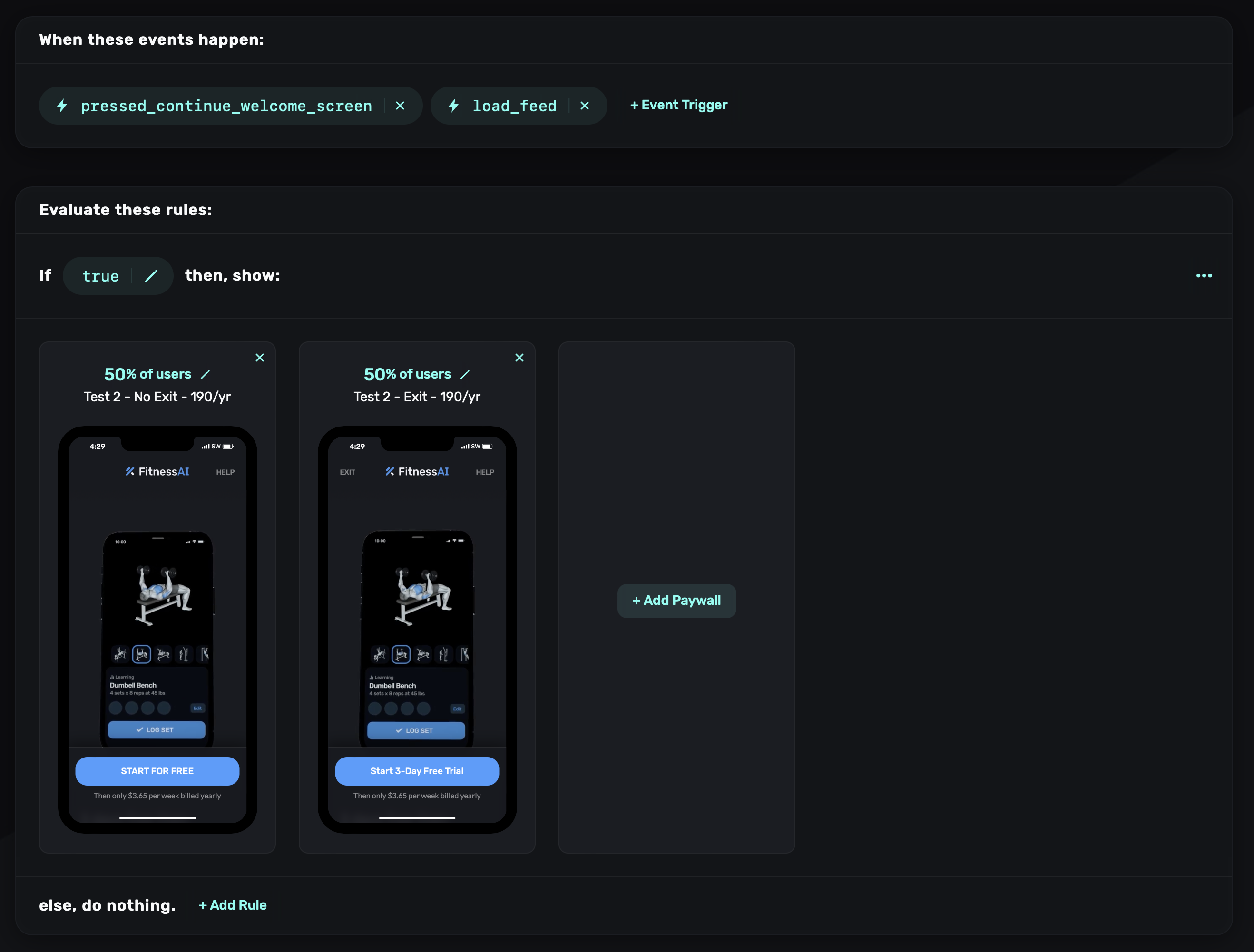Open the Exit paywall phone preview
Image resolution: width=1254 pixels, height=952 pixels.
click(x=417, y=612)
